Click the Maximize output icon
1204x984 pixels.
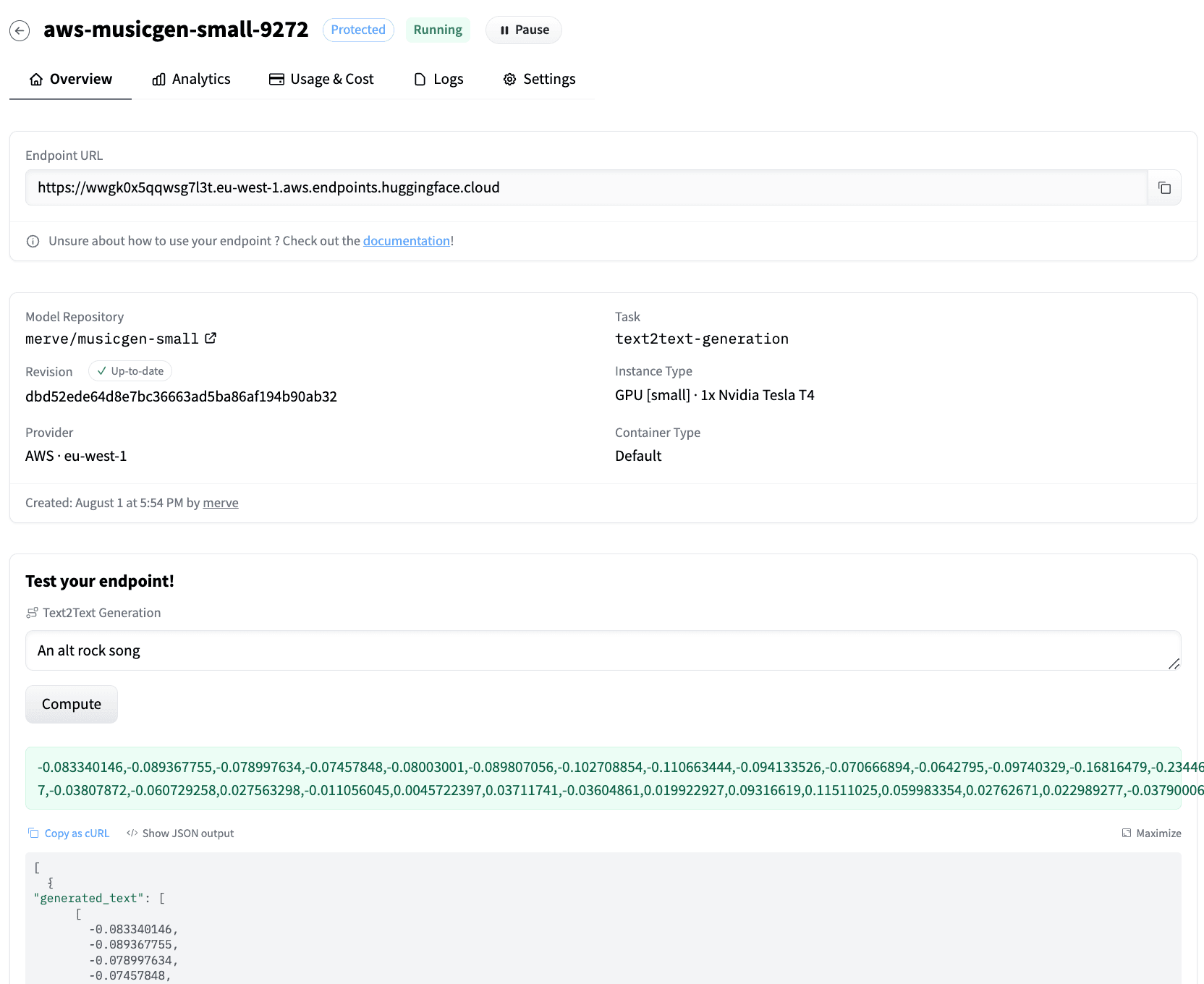pos(1127,833)
